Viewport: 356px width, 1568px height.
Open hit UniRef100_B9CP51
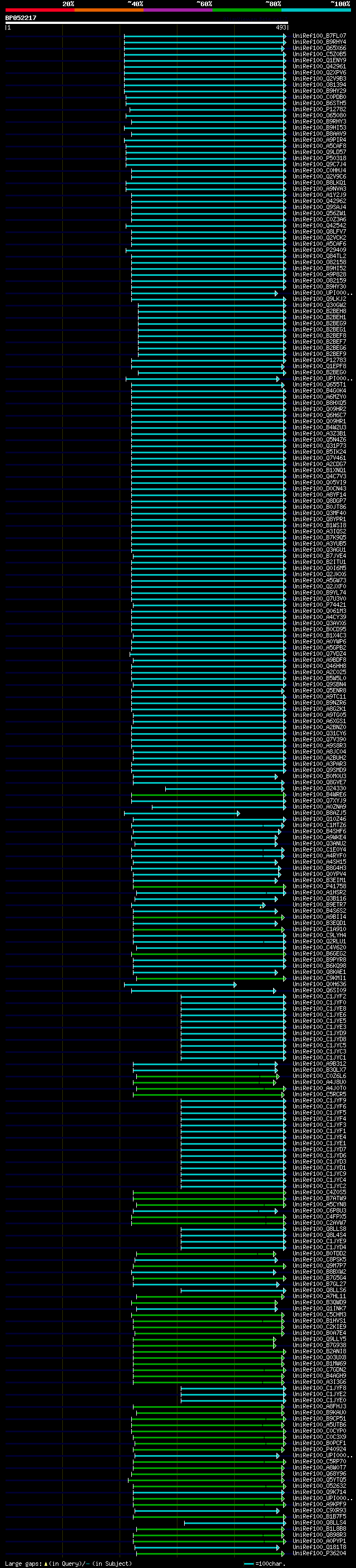(x=319, y=1418)
